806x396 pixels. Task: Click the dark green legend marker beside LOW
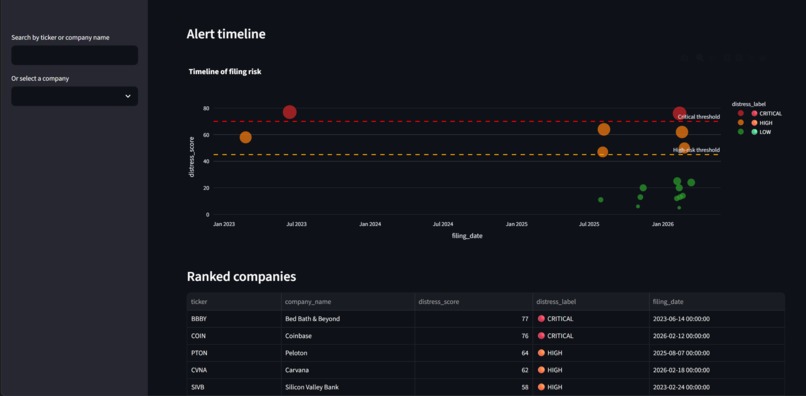point(741,132)
